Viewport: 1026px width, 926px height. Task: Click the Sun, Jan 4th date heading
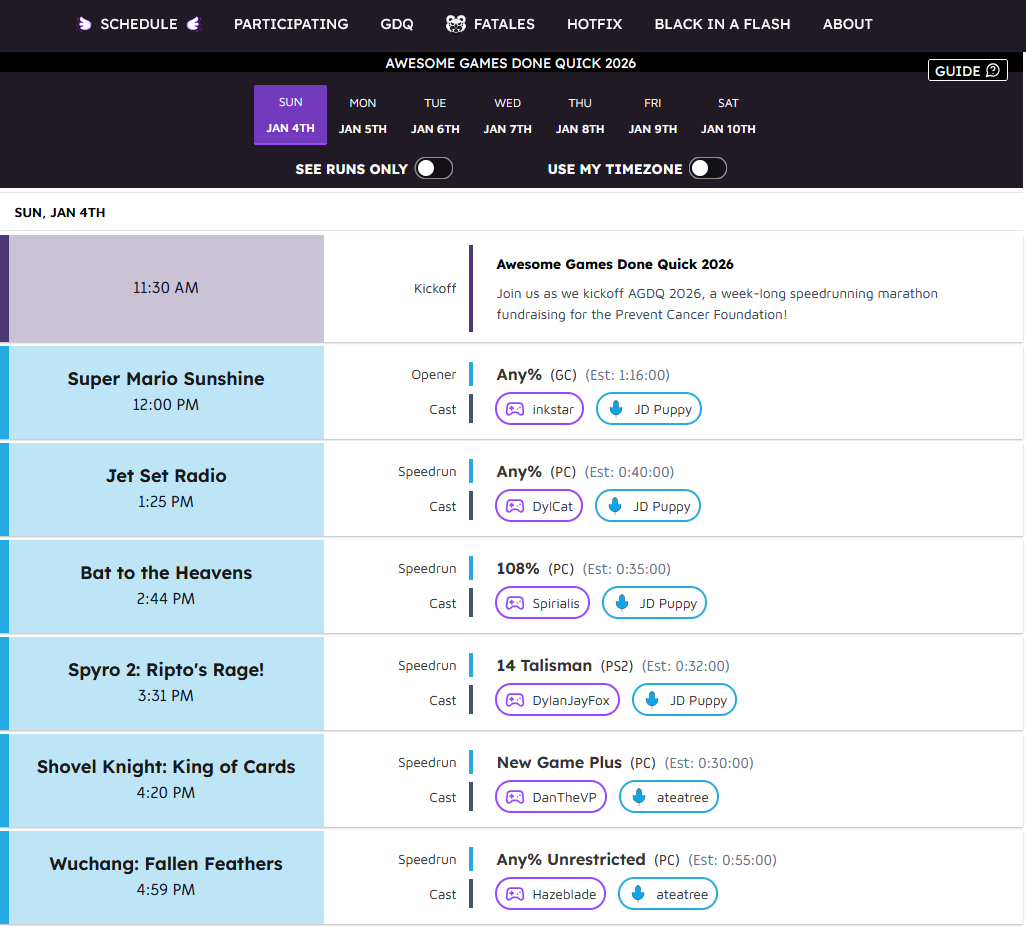(x=60, y=212)
